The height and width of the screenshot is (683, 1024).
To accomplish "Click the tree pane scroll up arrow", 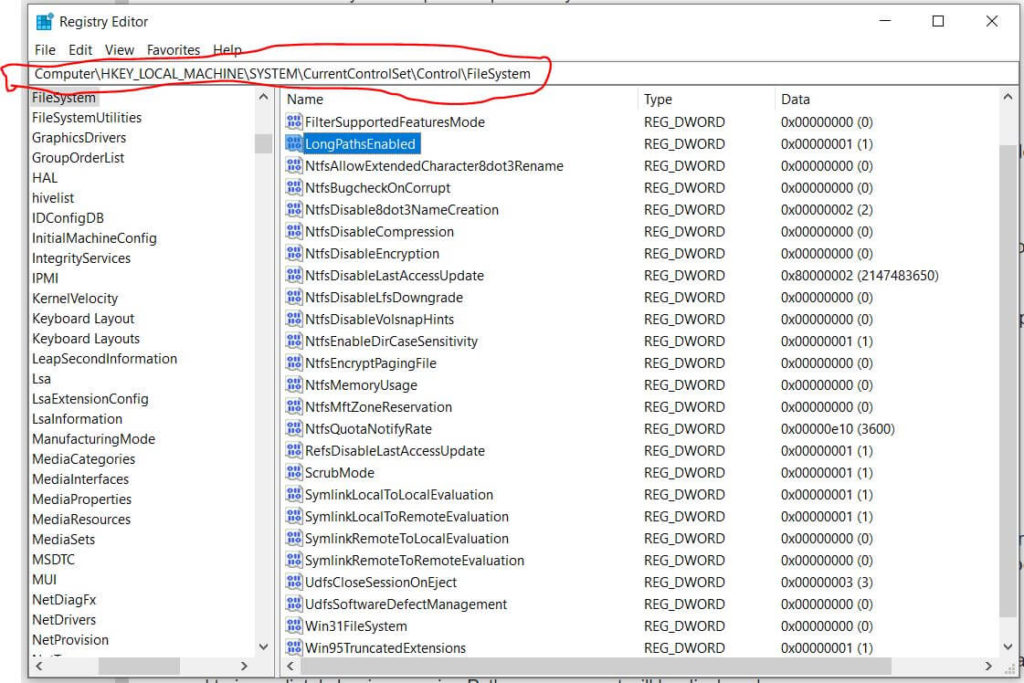I will coord(264,97).
